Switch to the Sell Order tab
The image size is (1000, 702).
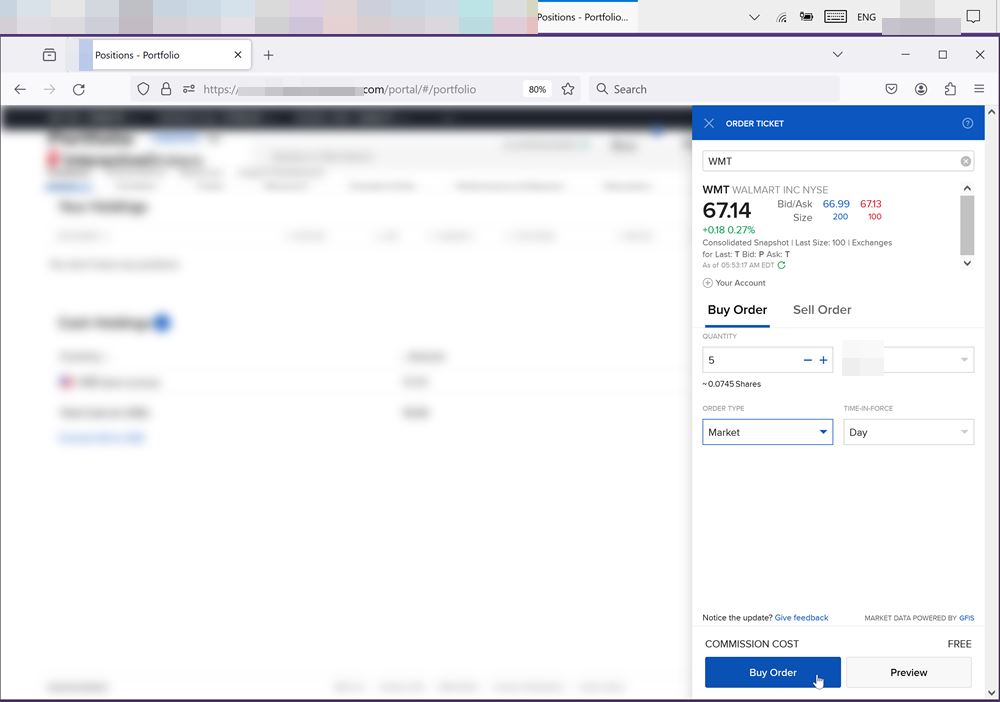pos(822,310)
